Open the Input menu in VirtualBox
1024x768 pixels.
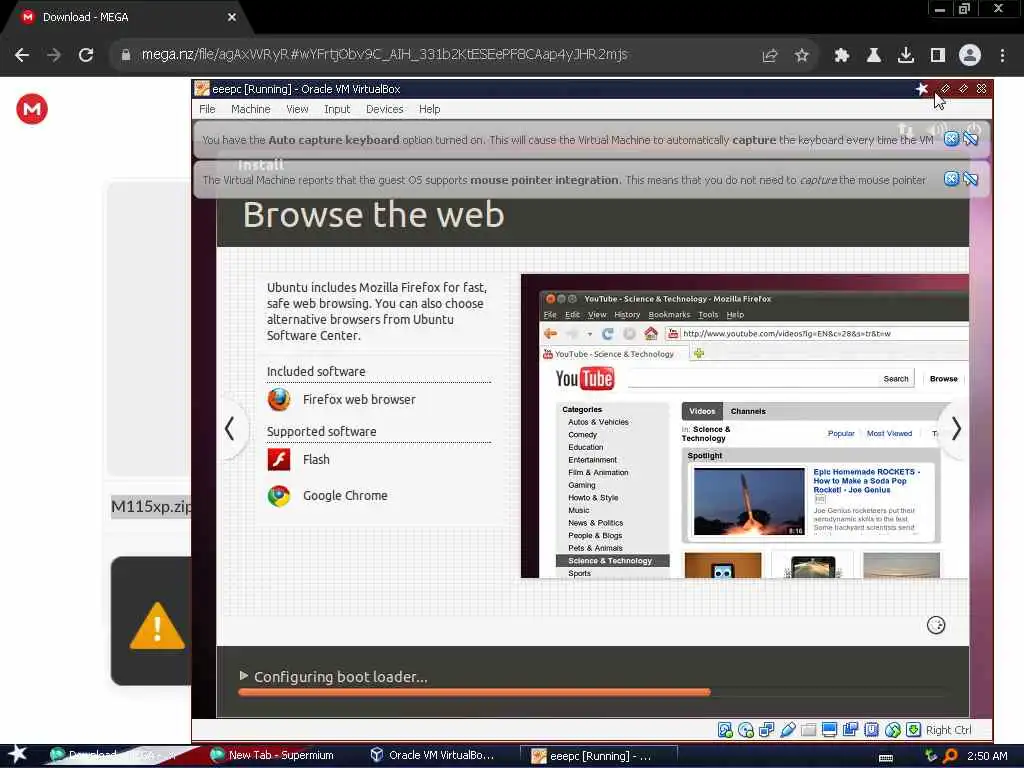pyautogui.click(x=337, y=109)
